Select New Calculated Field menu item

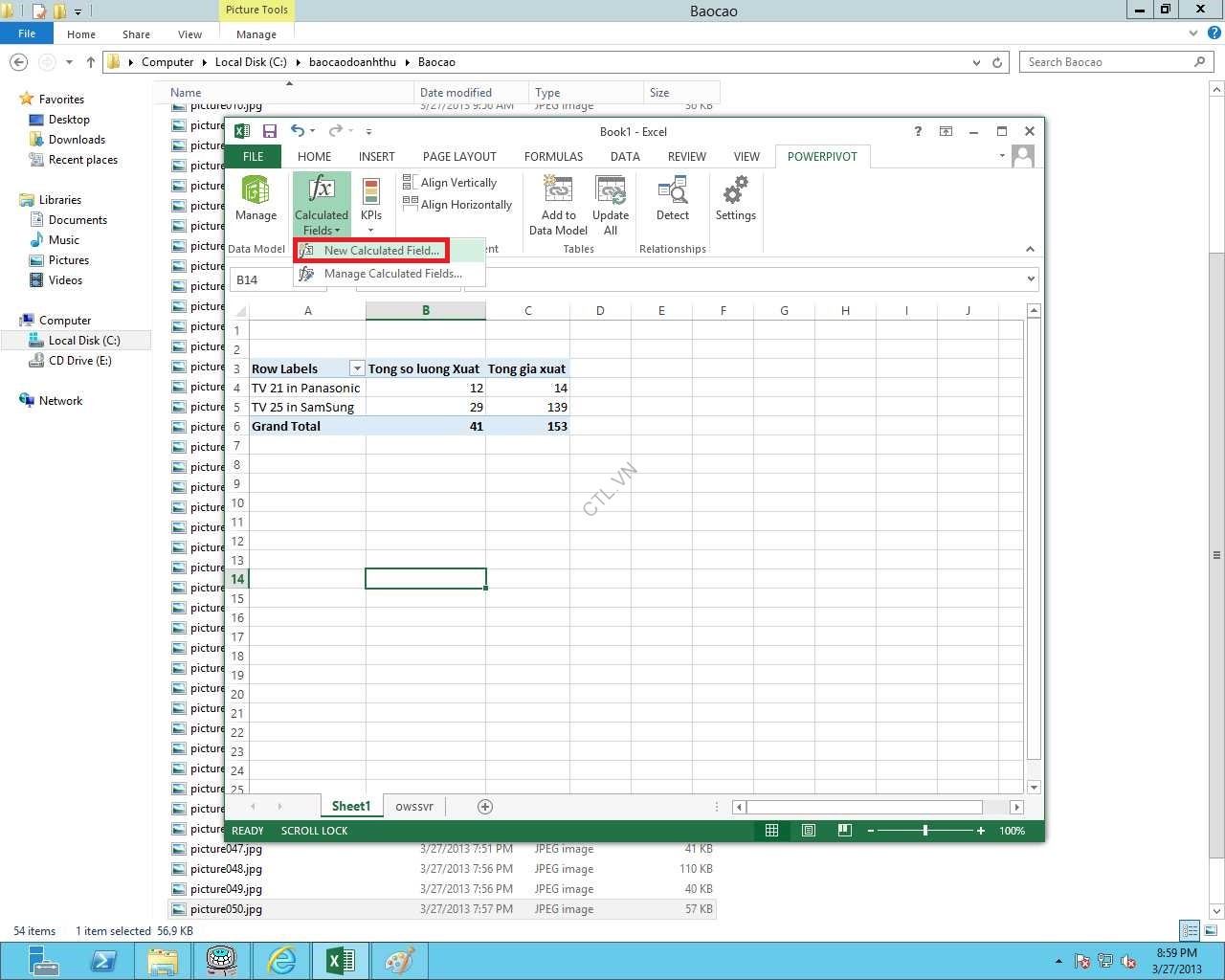coord(381,251)
